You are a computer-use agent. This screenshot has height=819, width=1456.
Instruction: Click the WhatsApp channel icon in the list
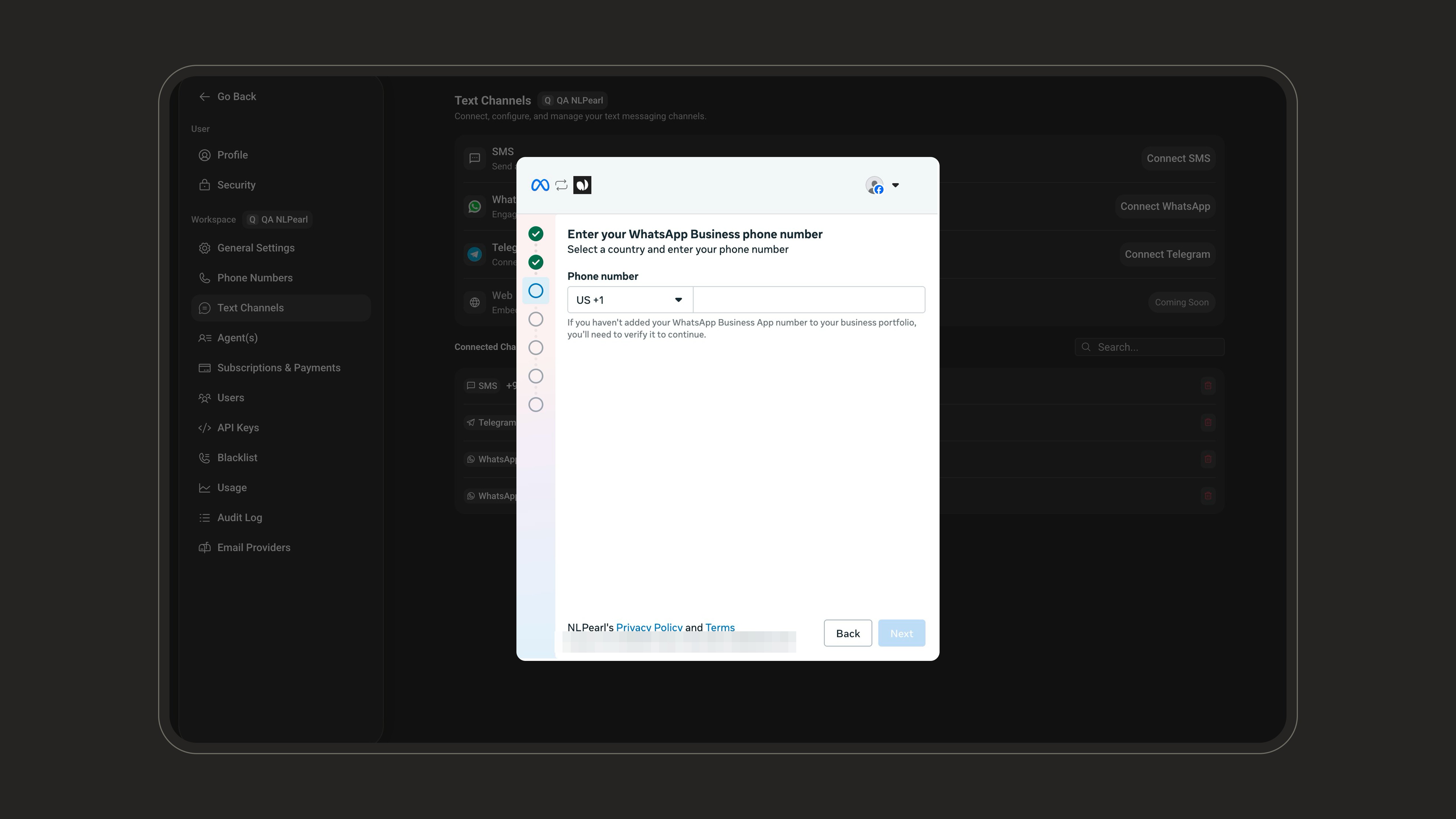(475, 206)
